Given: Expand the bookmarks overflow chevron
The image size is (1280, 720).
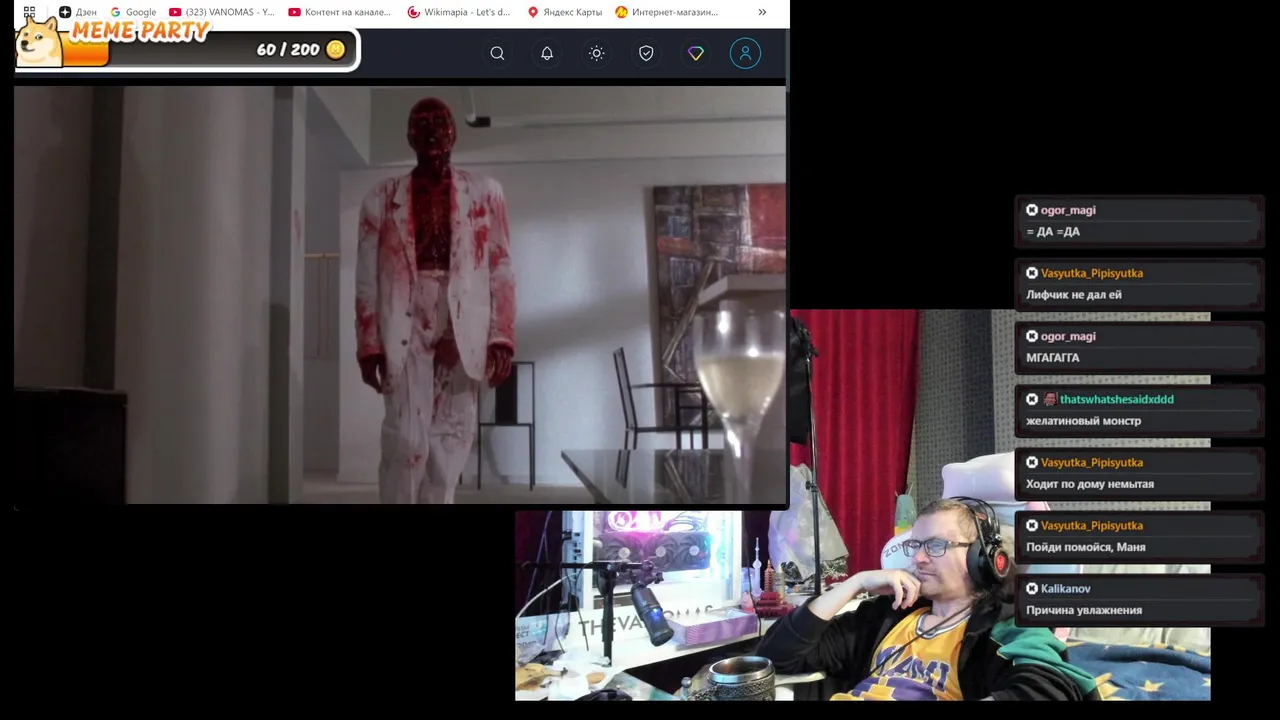Looking at the screenshot, I should pos(762,12).
